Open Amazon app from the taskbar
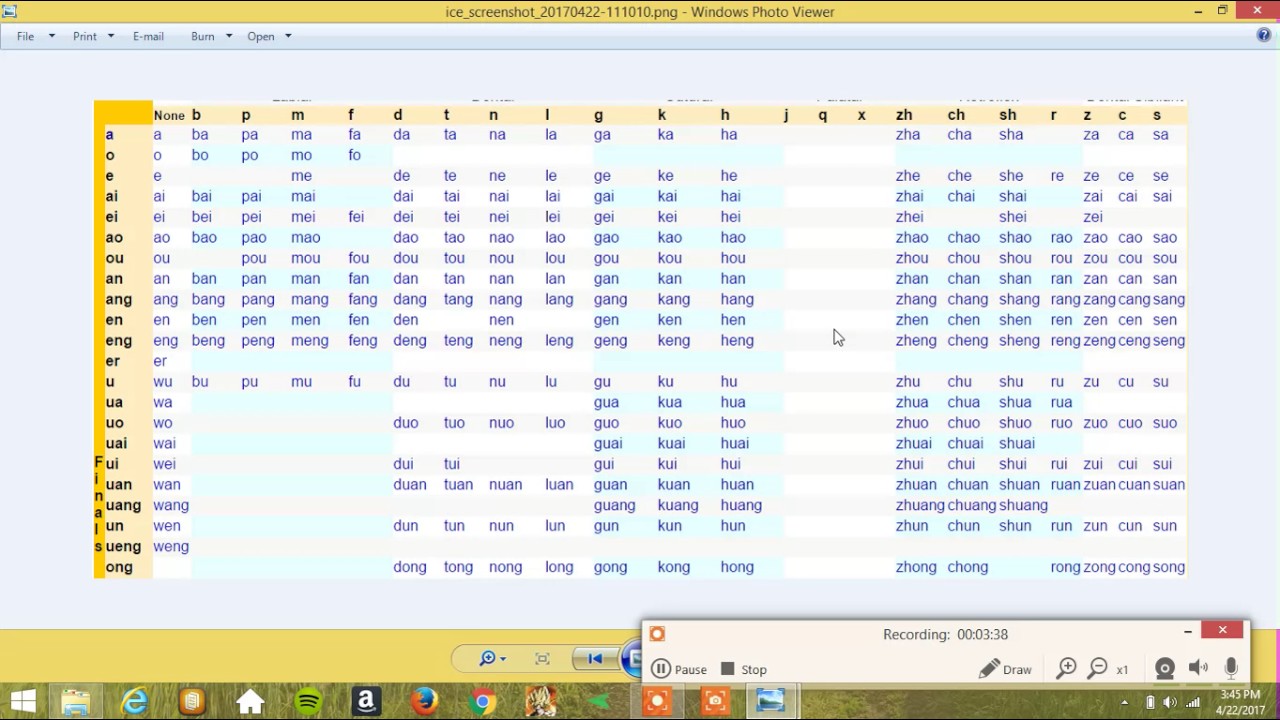This screenshot has width=1280, height=720. pyautogui.click(x=366, y=702)
